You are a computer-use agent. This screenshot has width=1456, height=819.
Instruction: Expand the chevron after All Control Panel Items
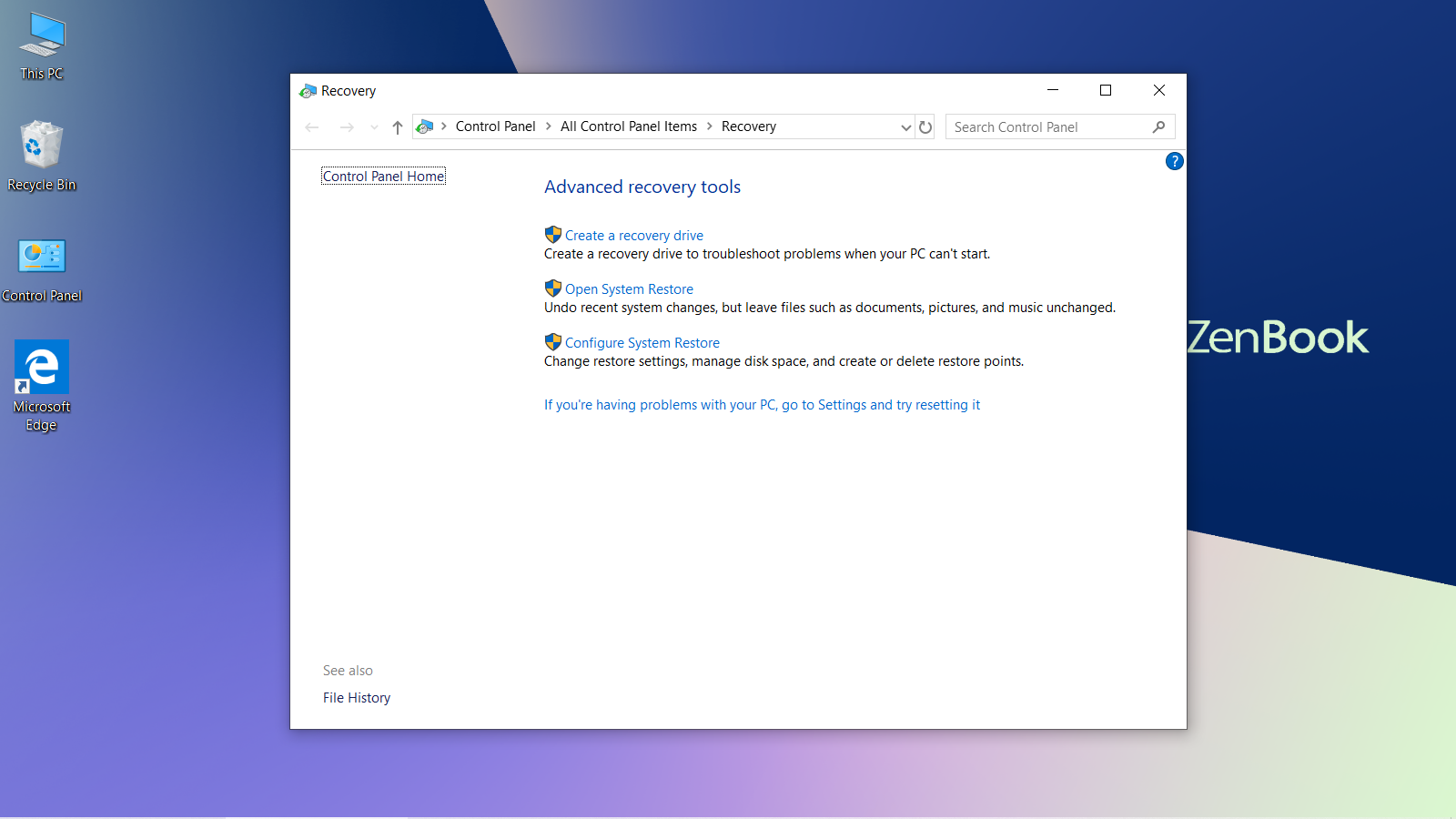710,126
